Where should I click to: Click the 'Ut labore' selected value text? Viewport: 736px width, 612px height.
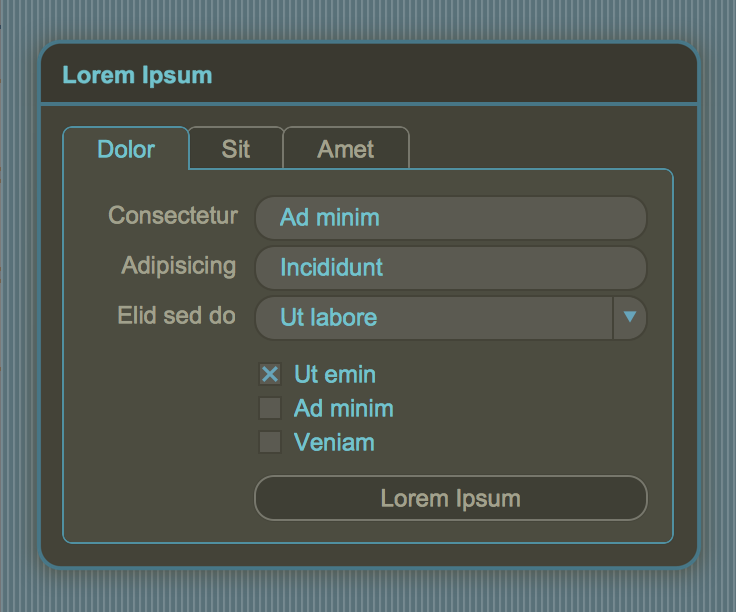click(329, 317)
